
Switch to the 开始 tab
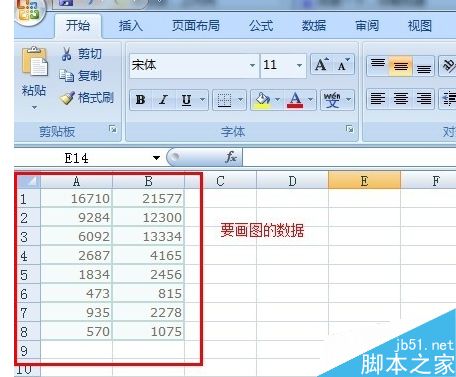pos(78,26)
